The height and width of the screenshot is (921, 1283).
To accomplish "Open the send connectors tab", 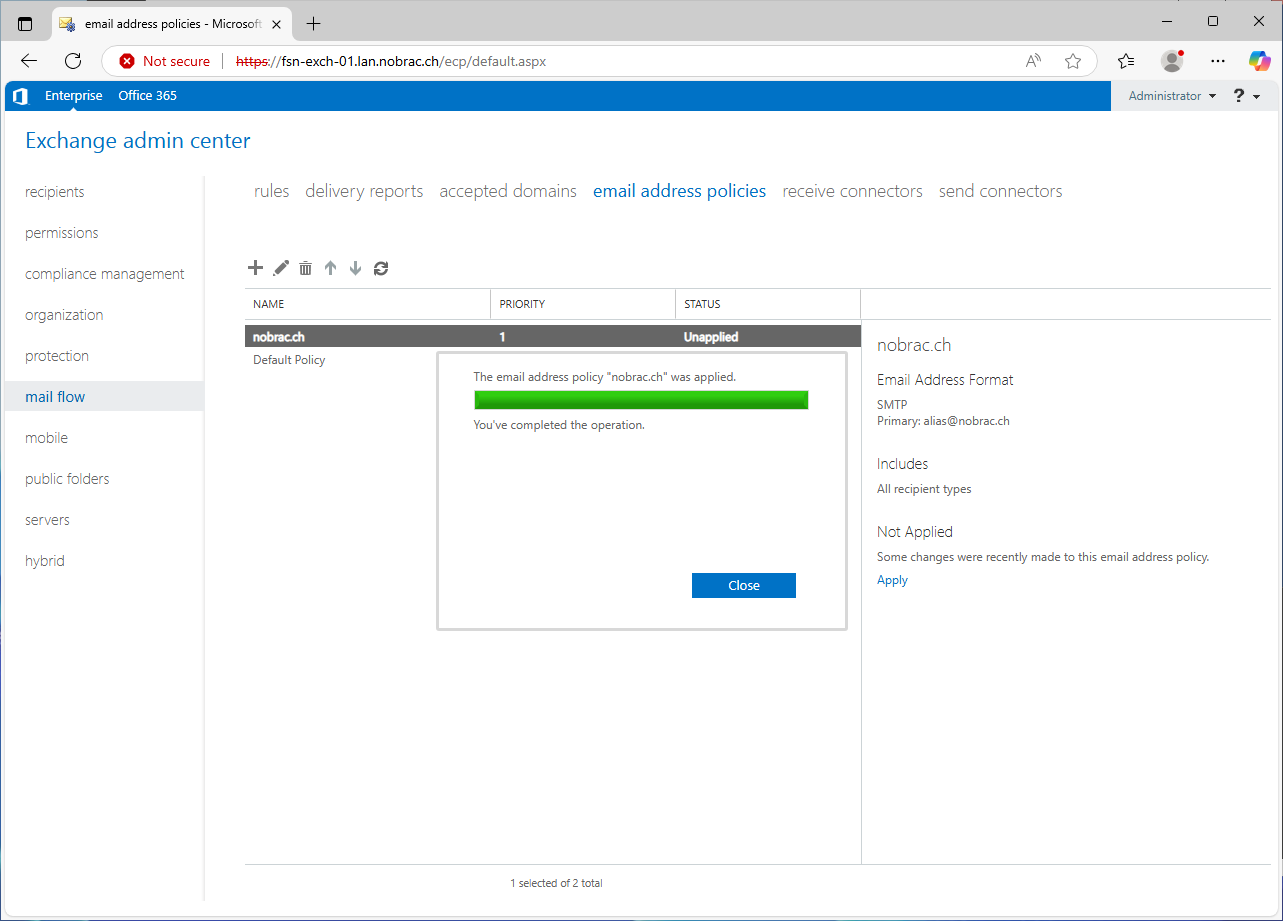I will pyautogui.click(x=1000, y=191).
